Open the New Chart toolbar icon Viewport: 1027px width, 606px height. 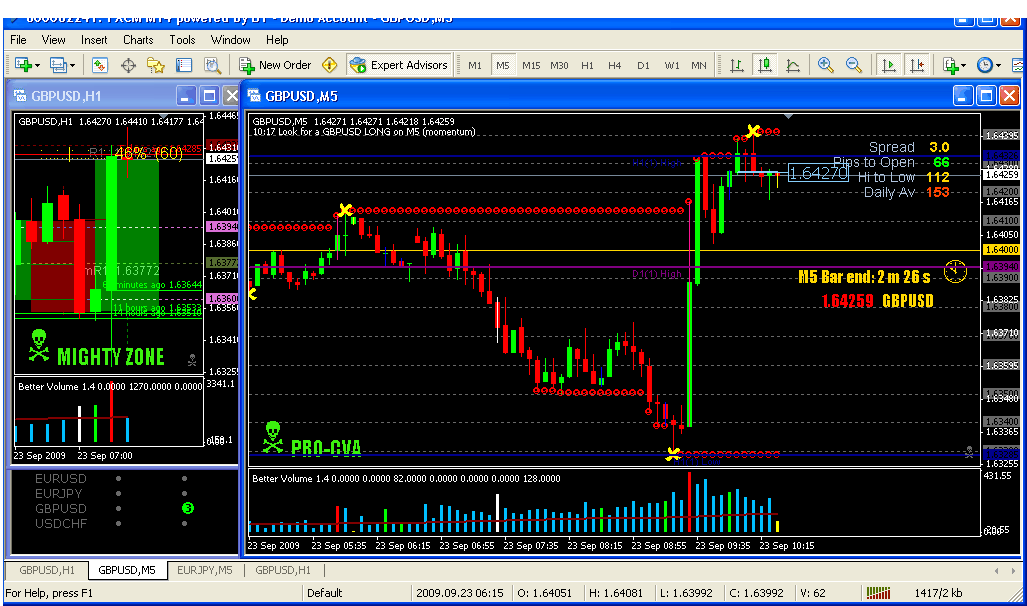pos(23,65)
